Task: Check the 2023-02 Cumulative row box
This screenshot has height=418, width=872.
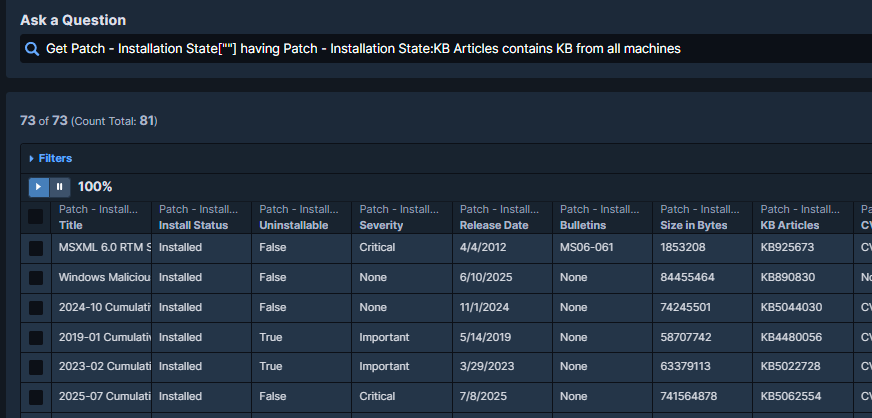Action: 36,367
